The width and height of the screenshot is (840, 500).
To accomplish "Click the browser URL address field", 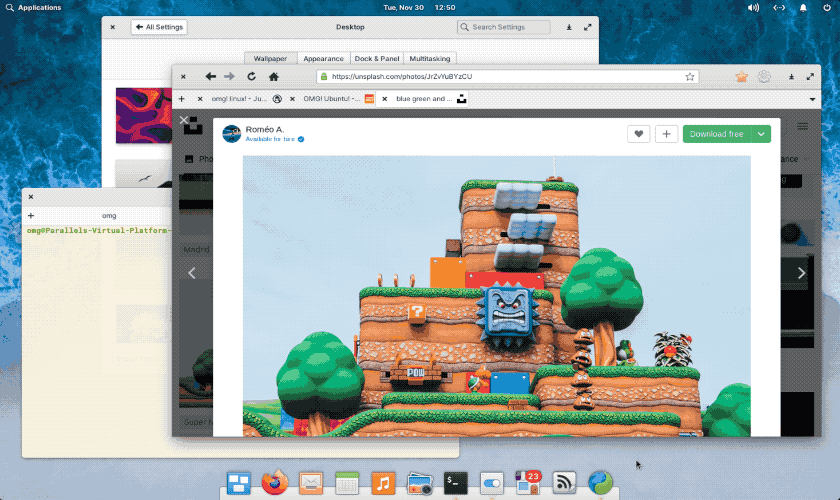I will pos(507,77).
